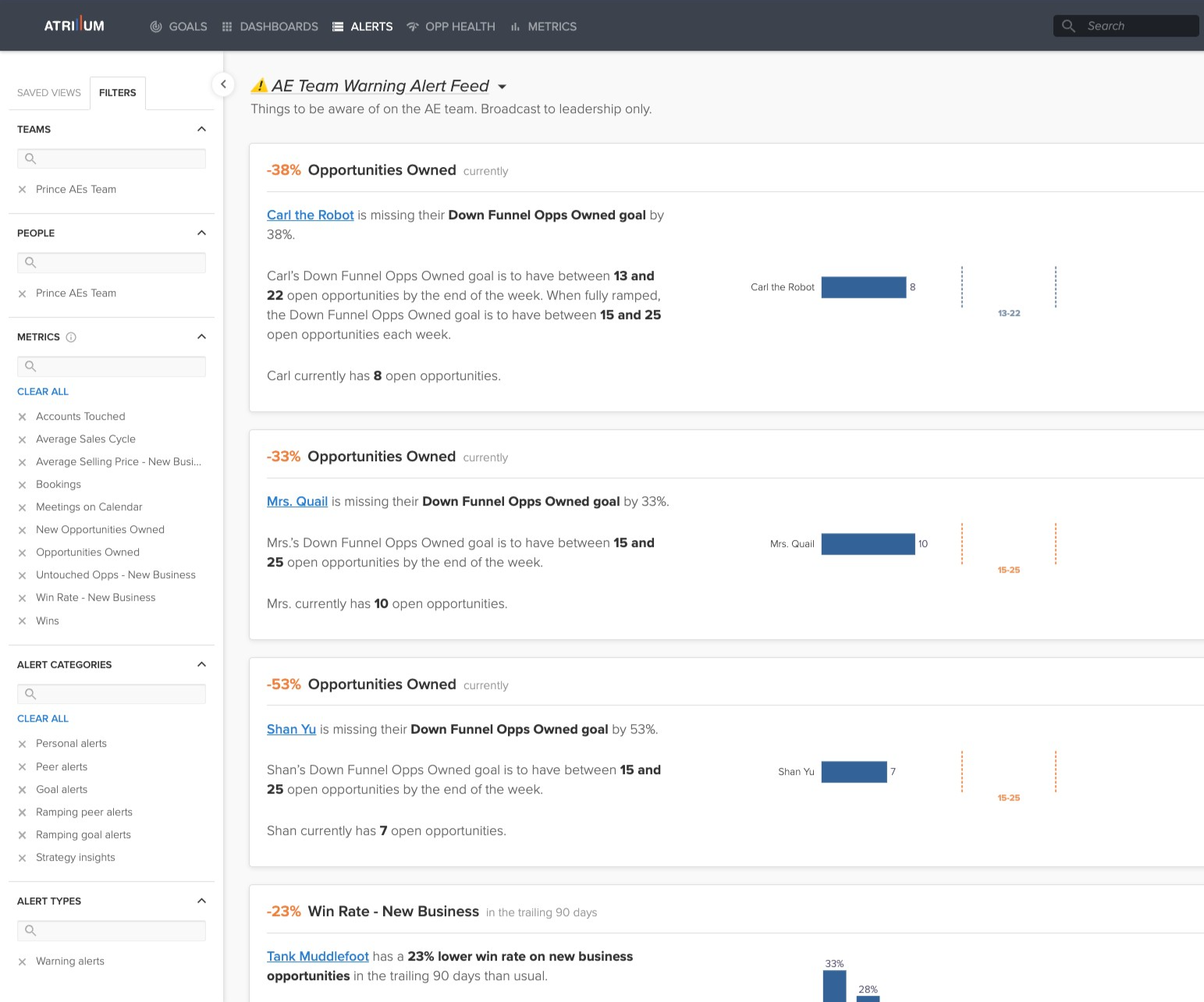Click the -23% Win Rate - New Business title
1204x1002 pixels.
tap(373, 911)
